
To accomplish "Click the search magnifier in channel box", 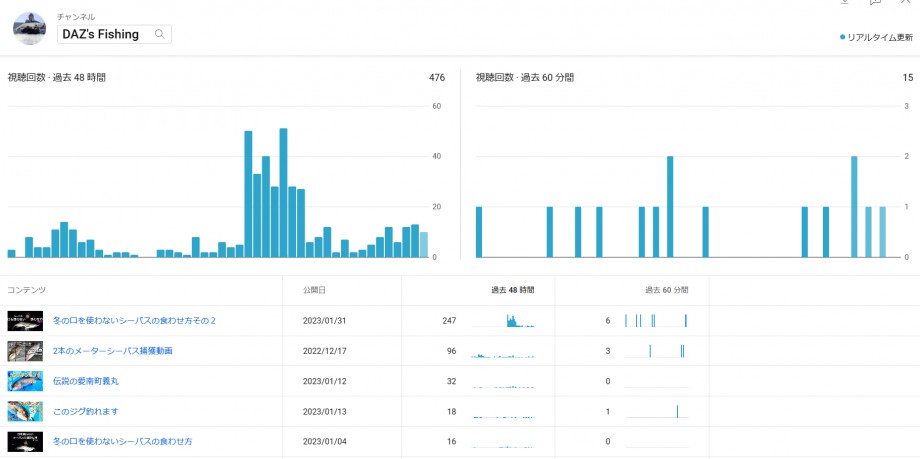I will click(159, 34).
